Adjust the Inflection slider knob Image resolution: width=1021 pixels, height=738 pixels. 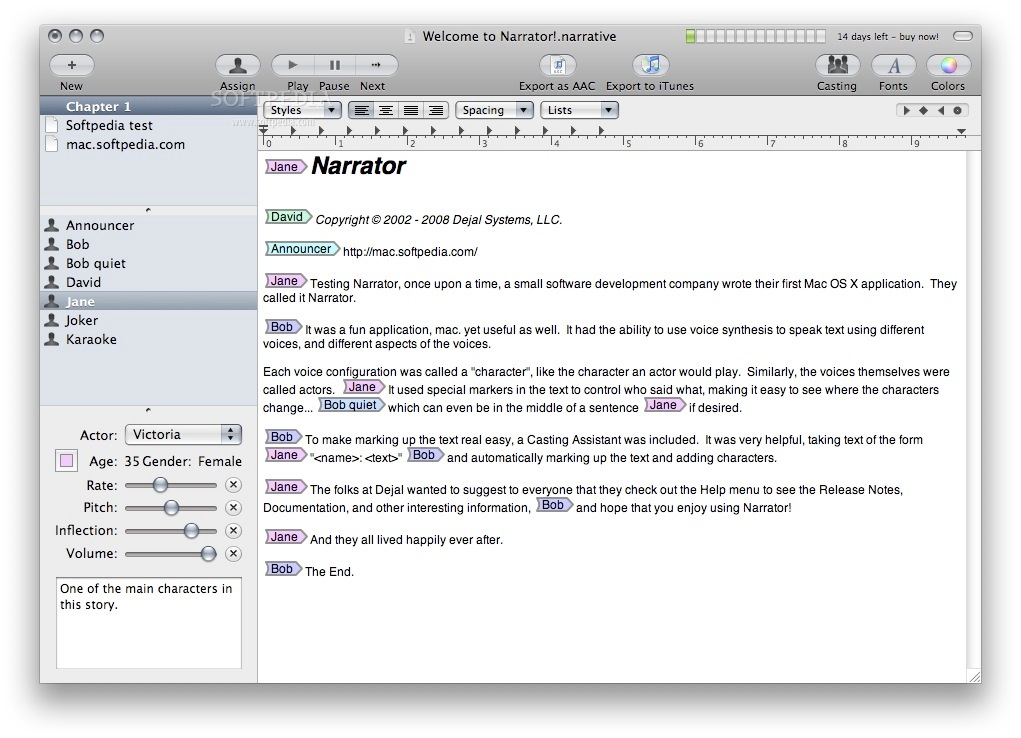[191, 530]
